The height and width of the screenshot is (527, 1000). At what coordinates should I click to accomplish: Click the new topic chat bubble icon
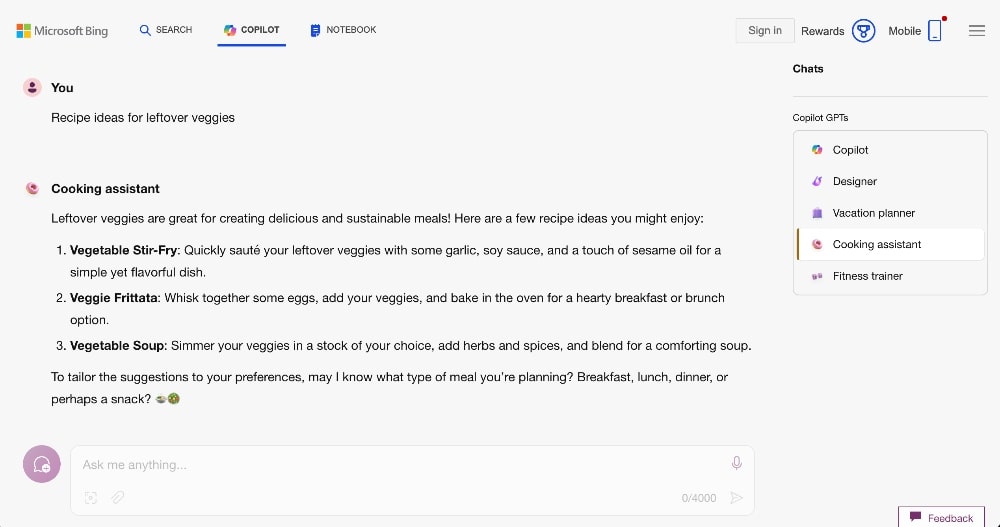click(x=42, y=464)
